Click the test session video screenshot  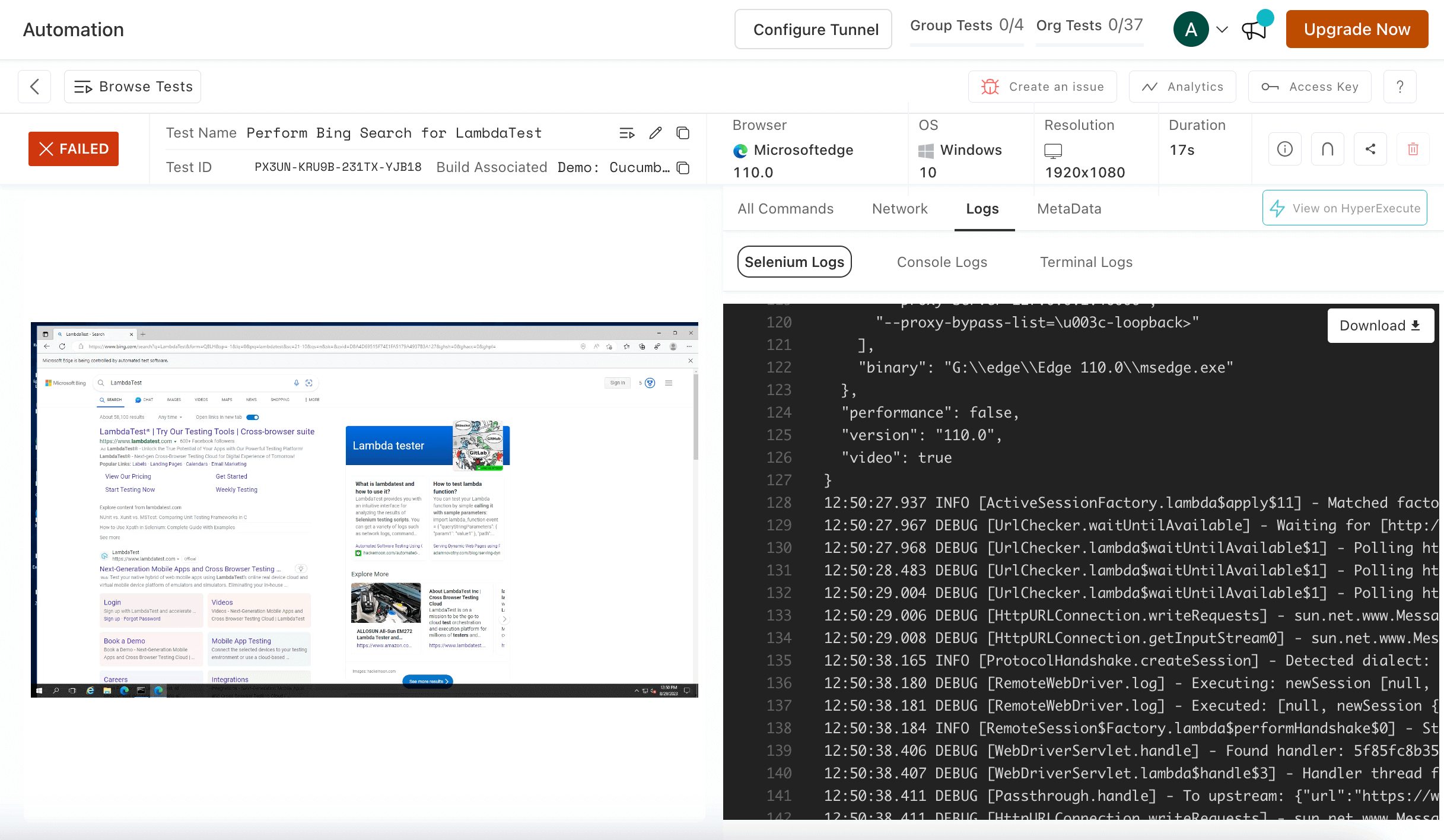click(x=364, y=510)
